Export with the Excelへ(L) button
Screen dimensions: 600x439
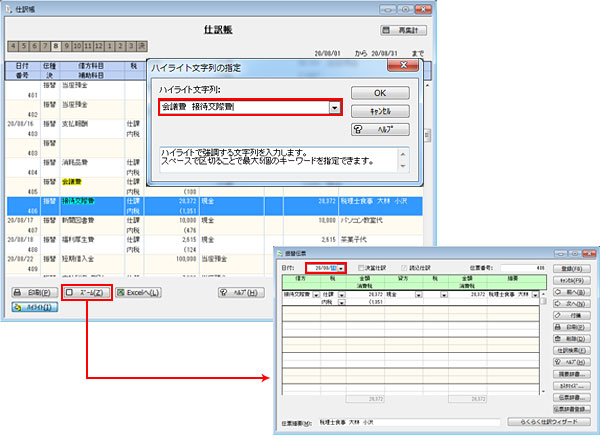click(138, 292)
